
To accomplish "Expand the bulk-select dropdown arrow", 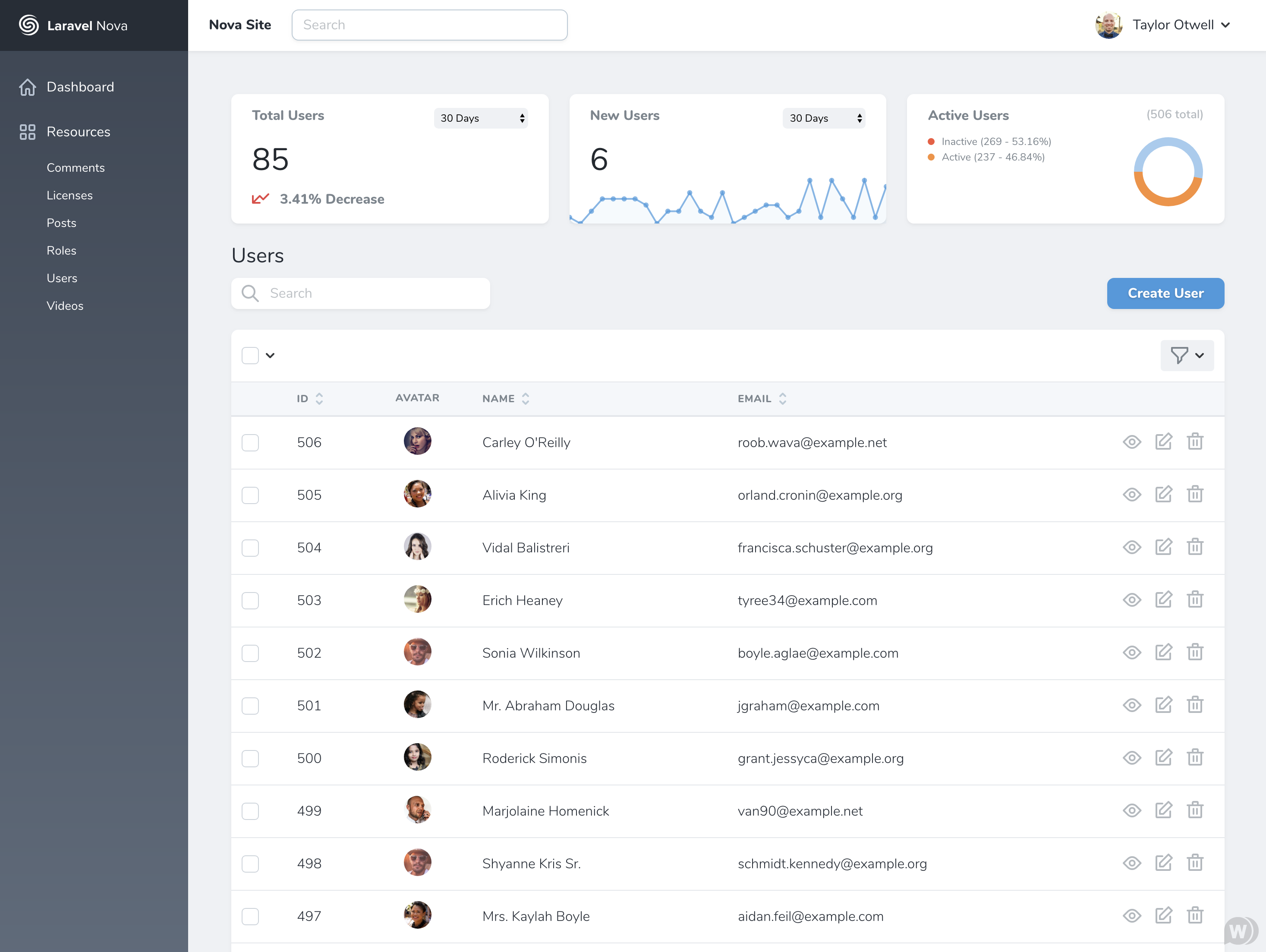I will (270, 355).
